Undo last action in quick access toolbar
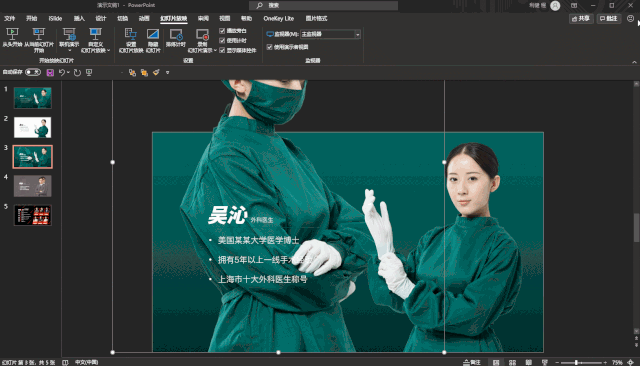The height and width of the screenshot is (366, 640). [x=62, y=73]
